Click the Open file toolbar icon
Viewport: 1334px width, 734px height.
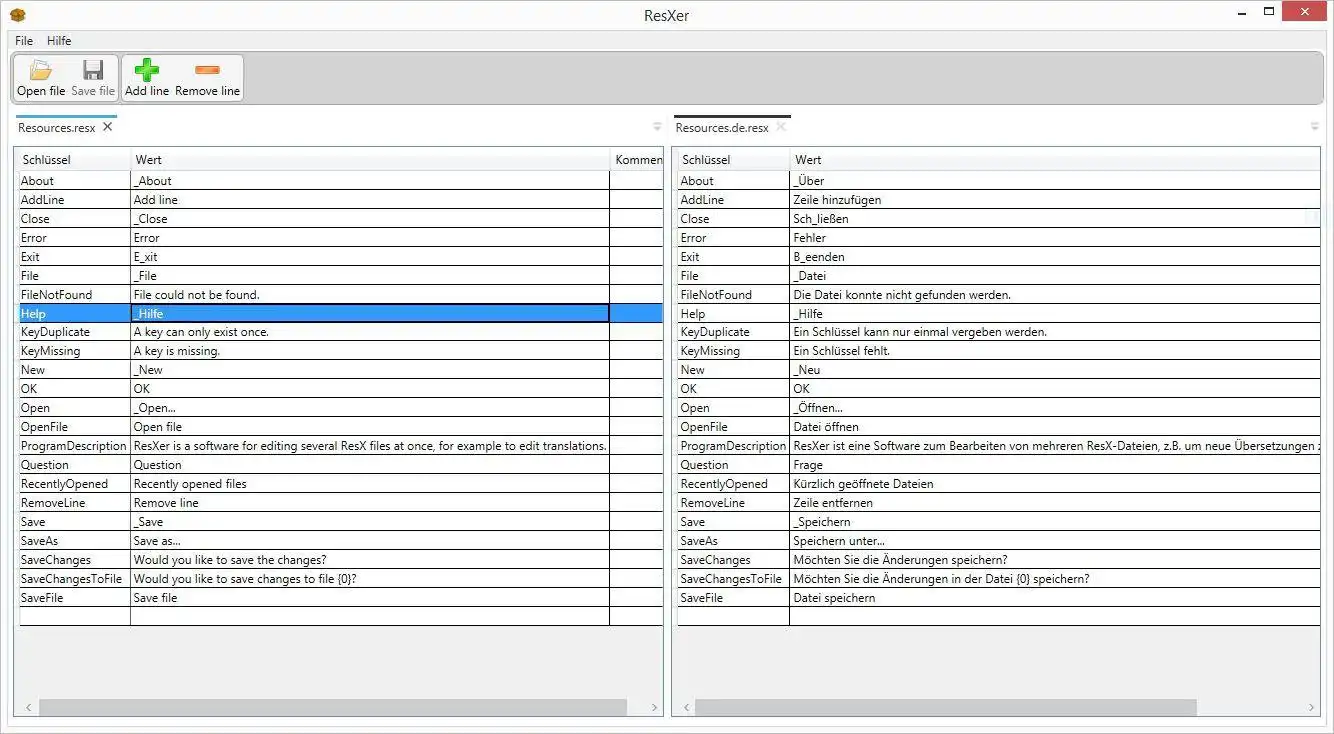pyautogui.click(x=41, y=70)
